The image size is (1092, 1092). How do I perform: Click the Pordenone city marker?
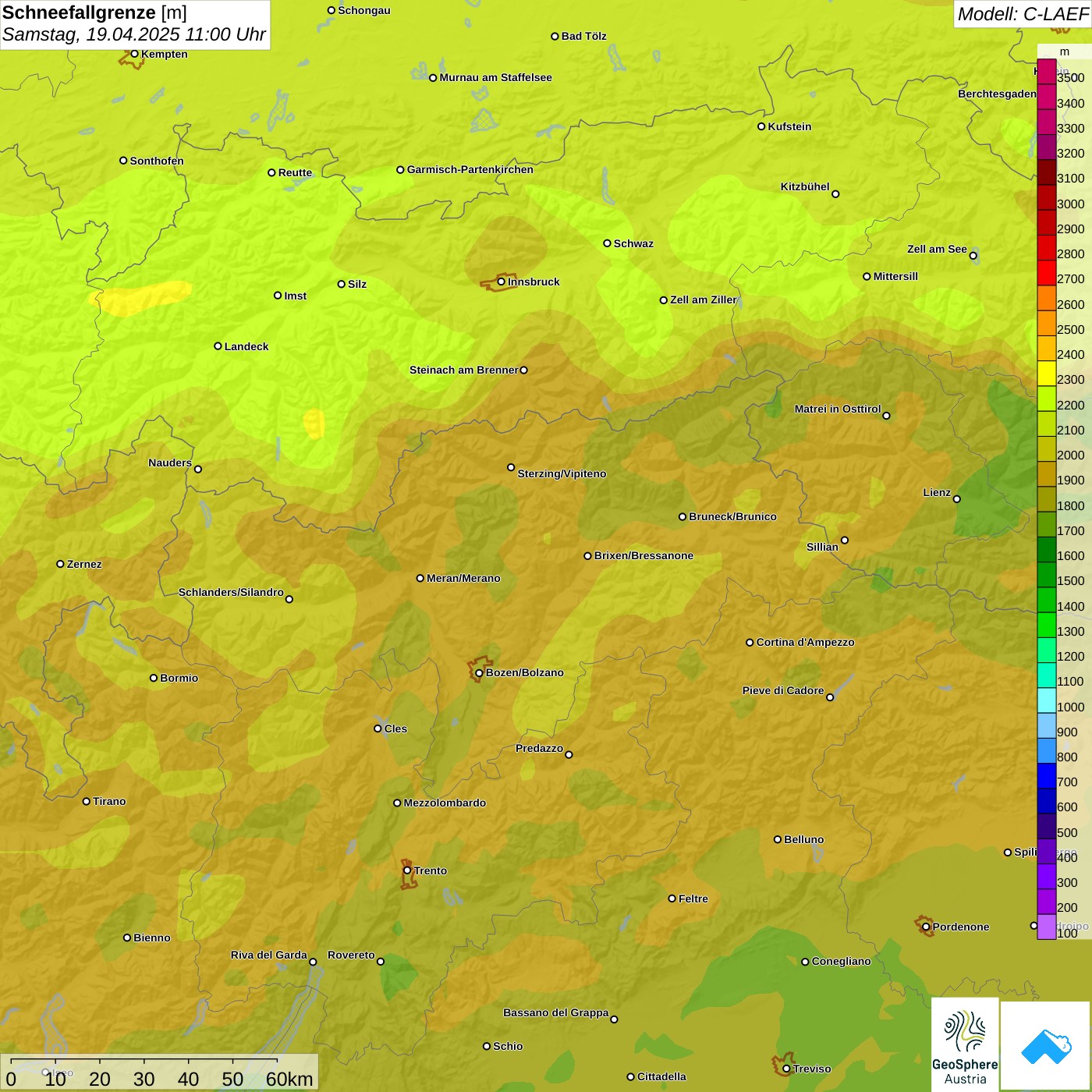pos(926,927)
